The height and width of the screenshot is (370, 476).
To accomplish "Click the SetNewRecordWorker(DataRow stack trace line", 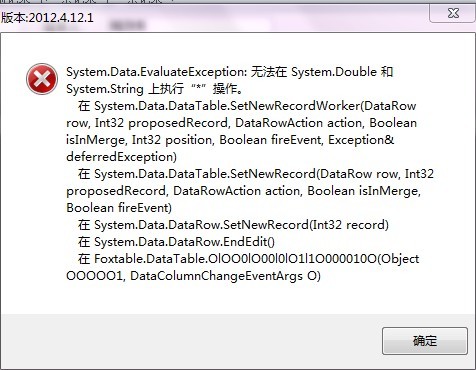I will tap(247, 106).
